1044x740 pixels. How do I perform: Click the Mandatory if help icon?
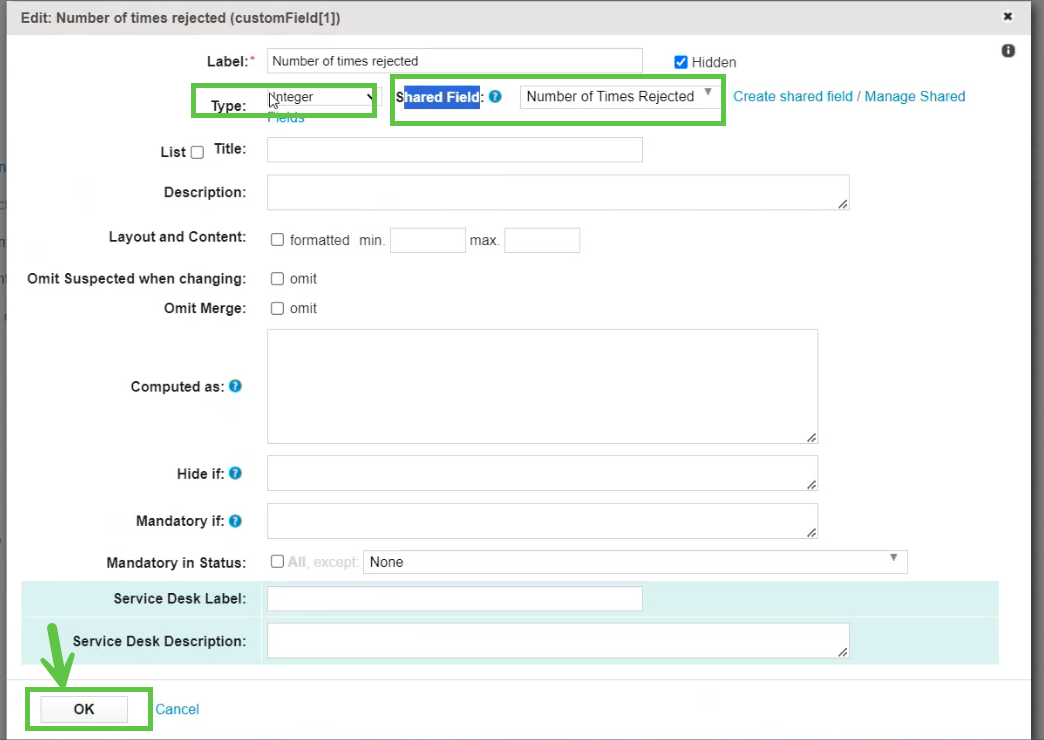click(x=235, y=521)
